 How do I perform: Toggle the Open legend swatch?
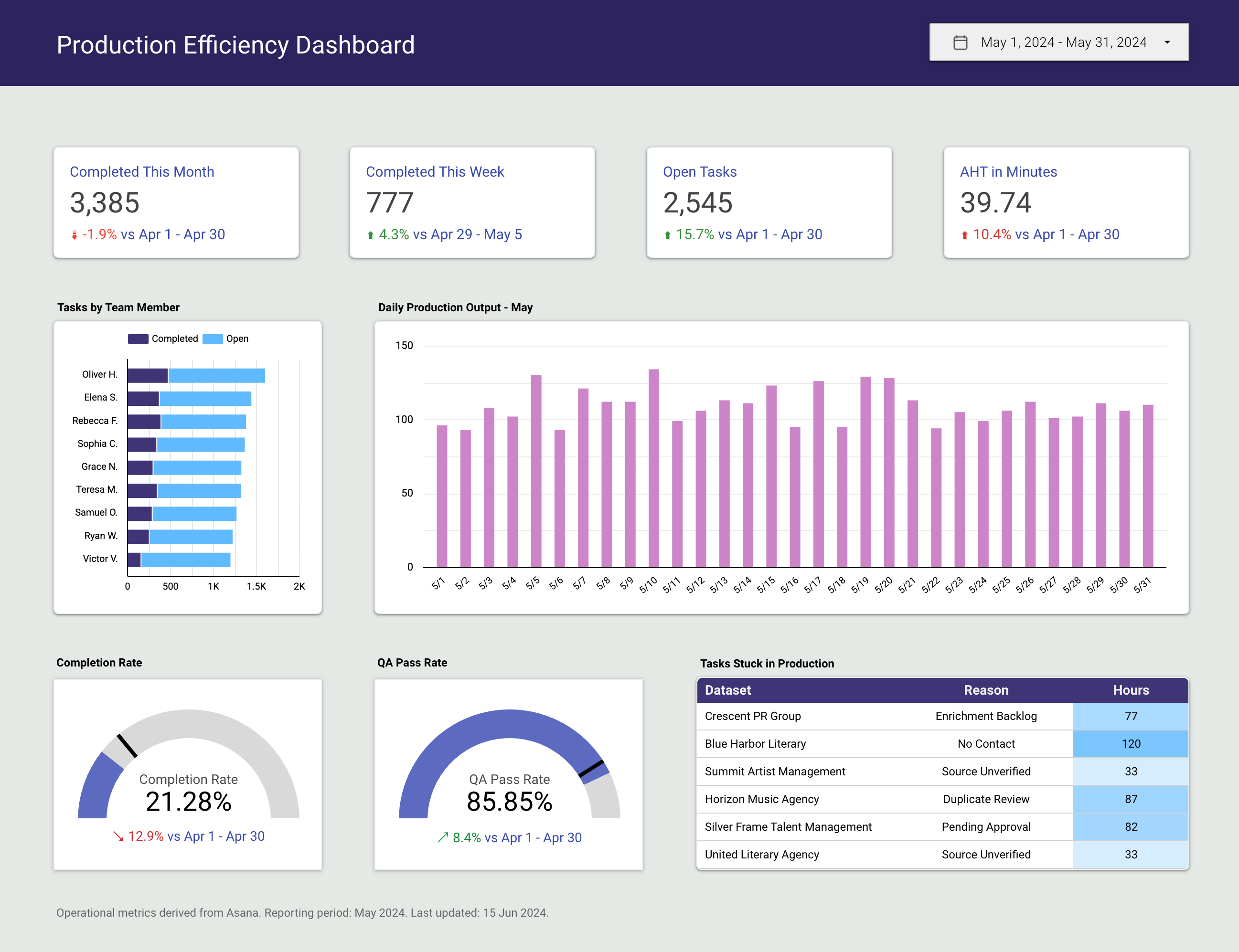213,339
